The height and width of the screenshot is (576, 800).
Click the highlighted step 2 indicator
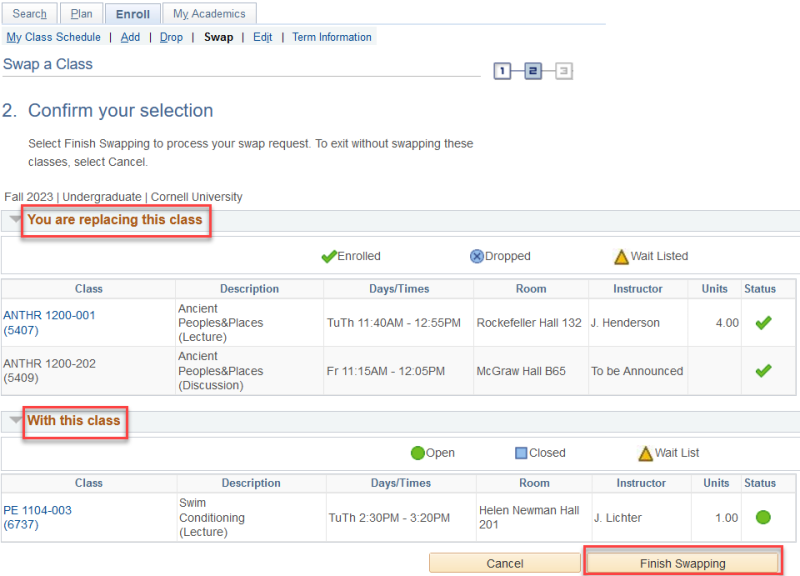tap(533, 71)
